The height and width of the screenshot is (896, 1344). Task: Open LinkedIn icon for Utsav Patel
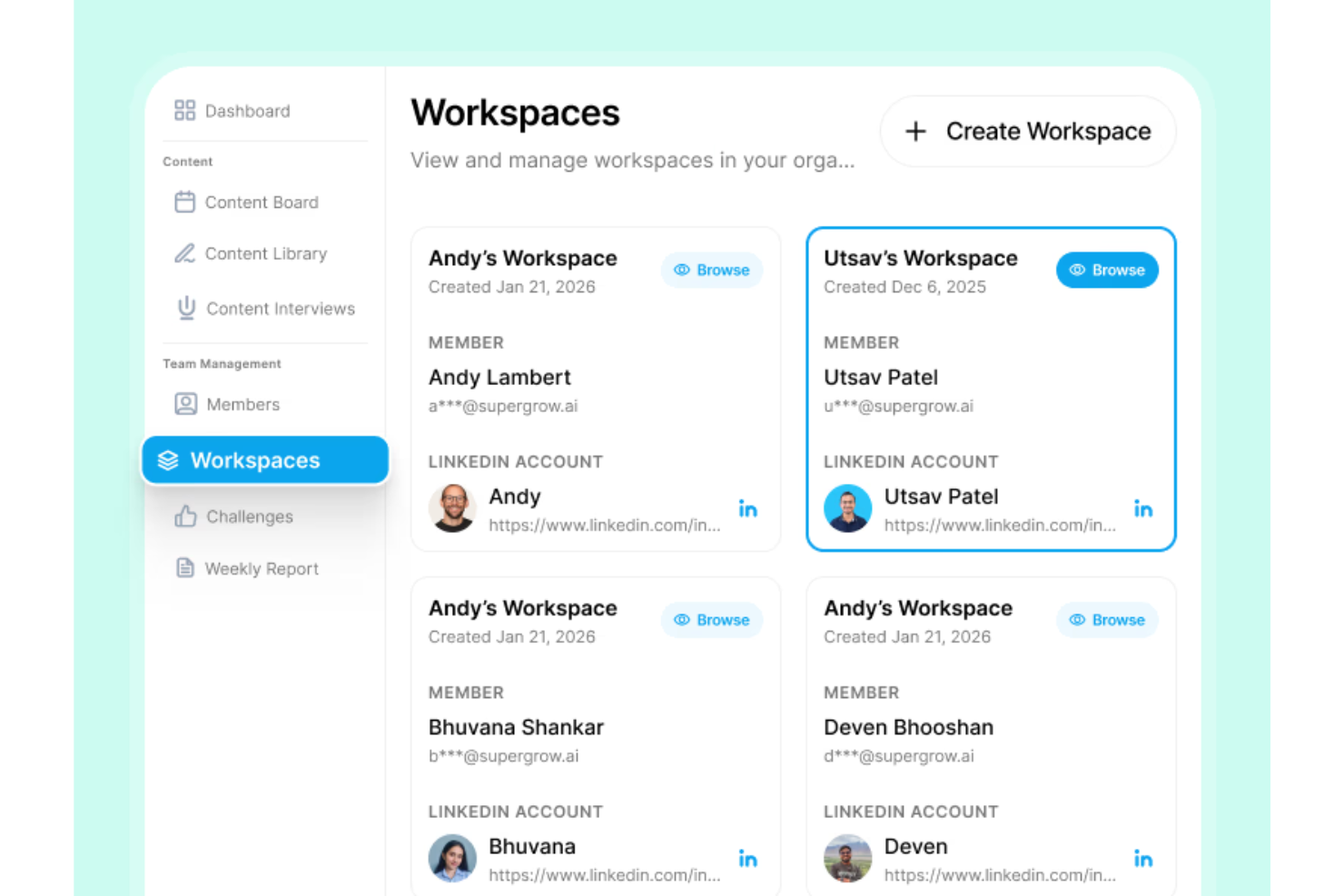point(1142,508)
